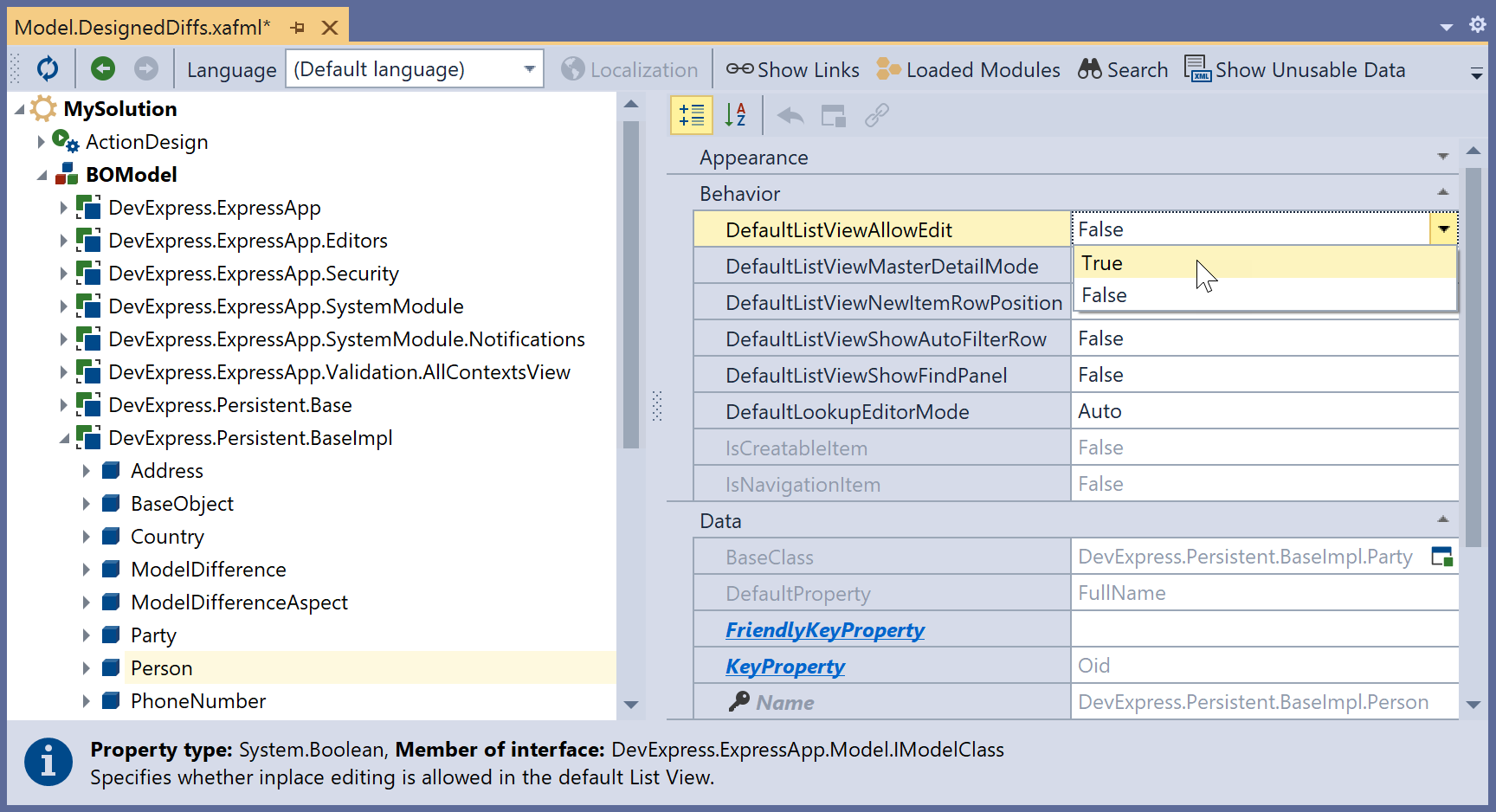Screen dimensions: 1496x812
Task: Expand the Person tree node
Action: pos(86,668)
